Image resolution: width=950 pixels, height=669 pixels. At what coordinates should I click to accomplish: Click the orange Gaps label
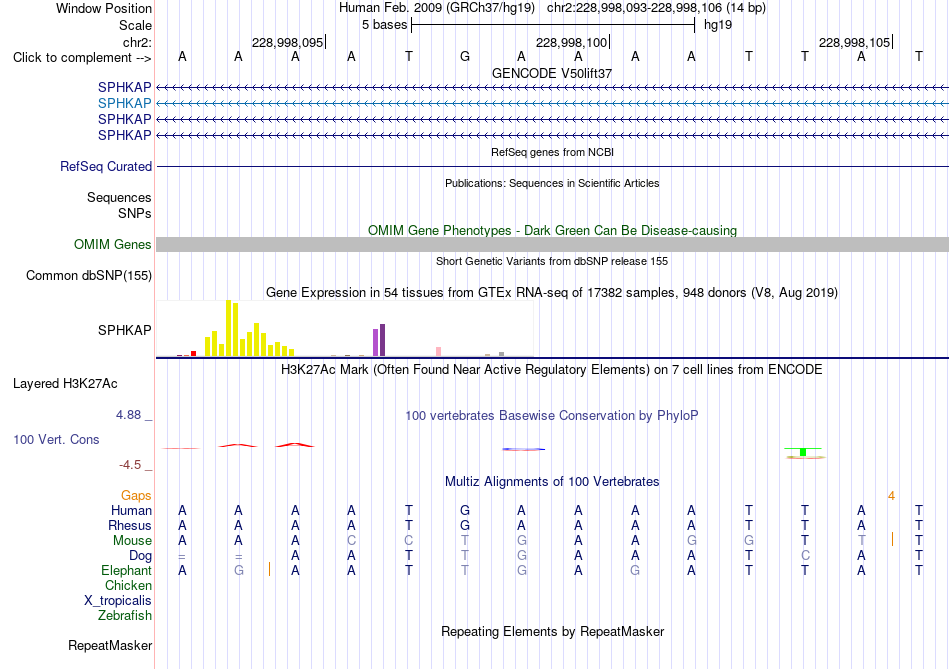click(136, 496)
